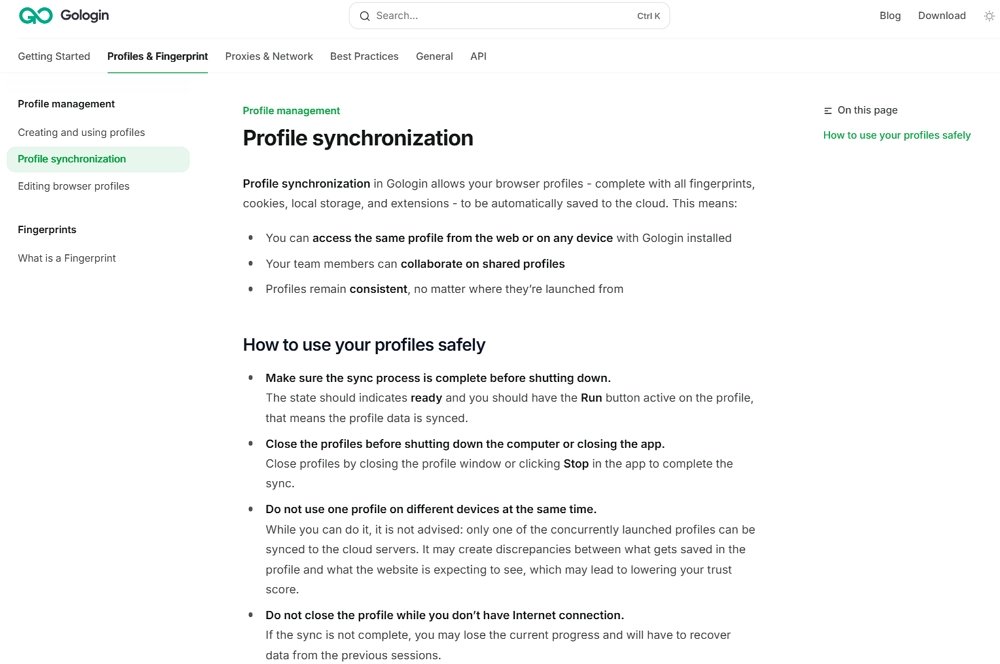The image size is (1000, 664).
Task: Click the Download link
Action: [941, 15]
